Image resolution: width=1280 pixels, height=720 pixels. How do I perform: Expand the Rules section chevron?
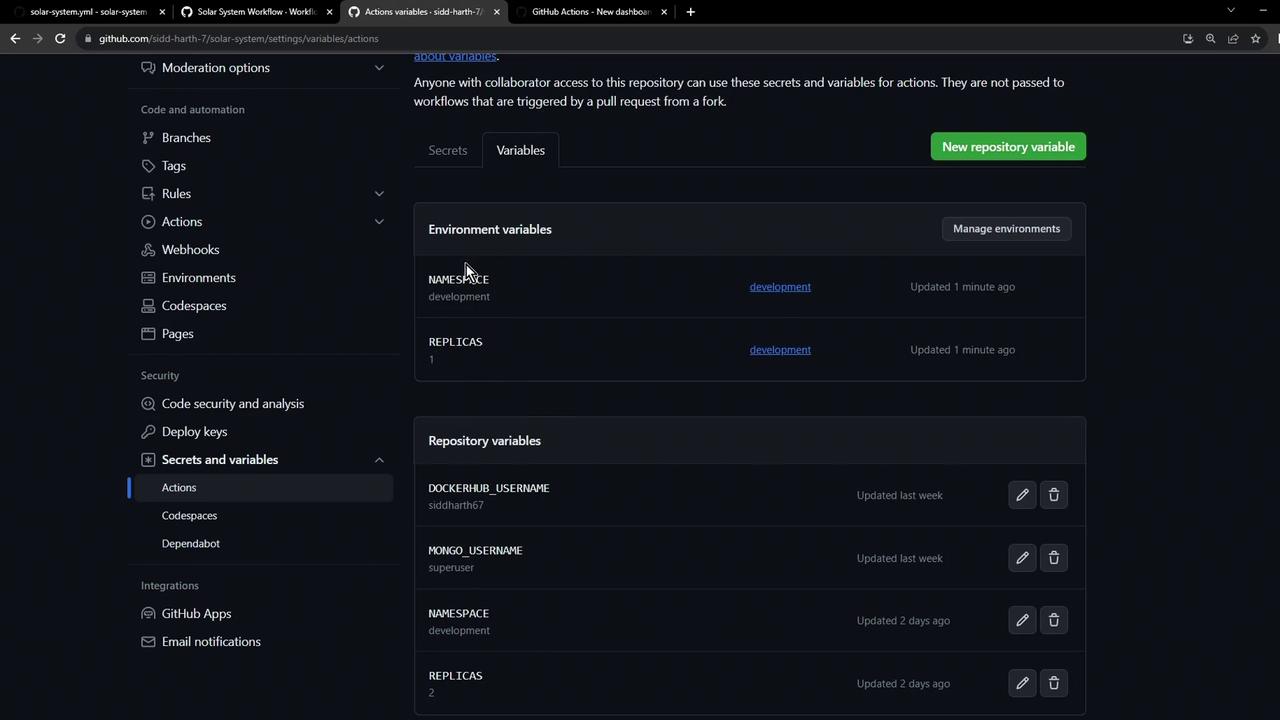point(379,194)
